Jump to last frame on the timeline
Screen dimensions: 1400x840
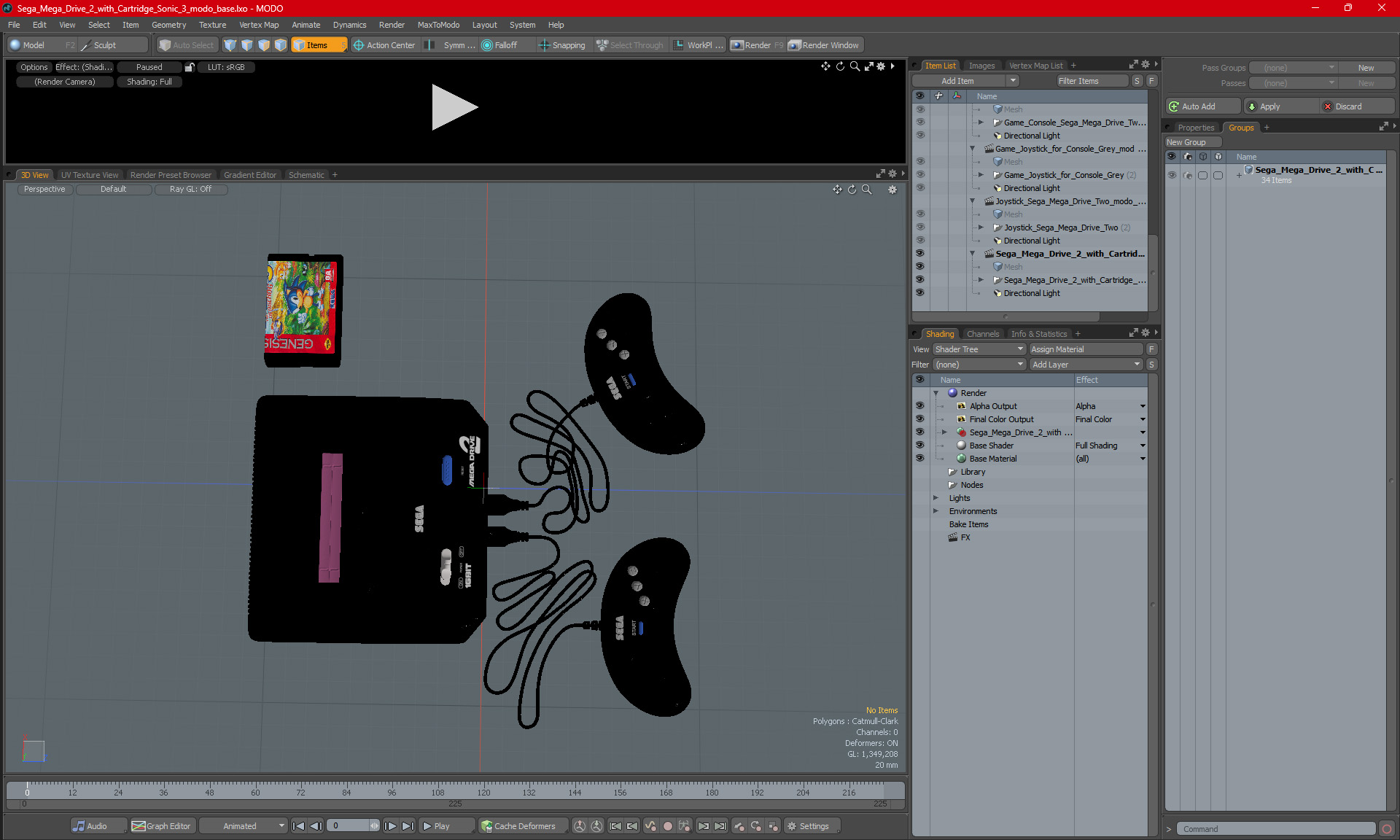tap(408, 826)
